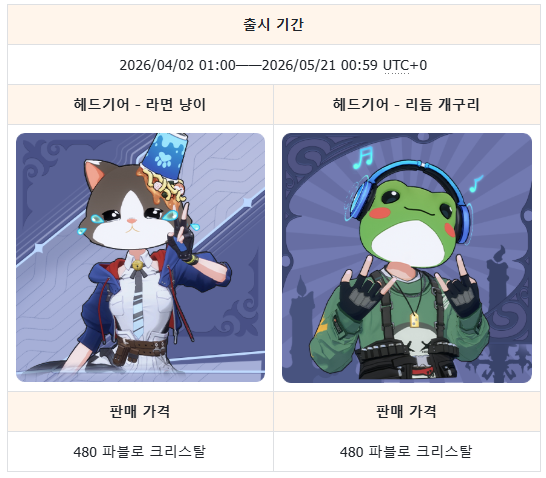Select the end date 2026/05/21 00:59

[x=320, y=65]
